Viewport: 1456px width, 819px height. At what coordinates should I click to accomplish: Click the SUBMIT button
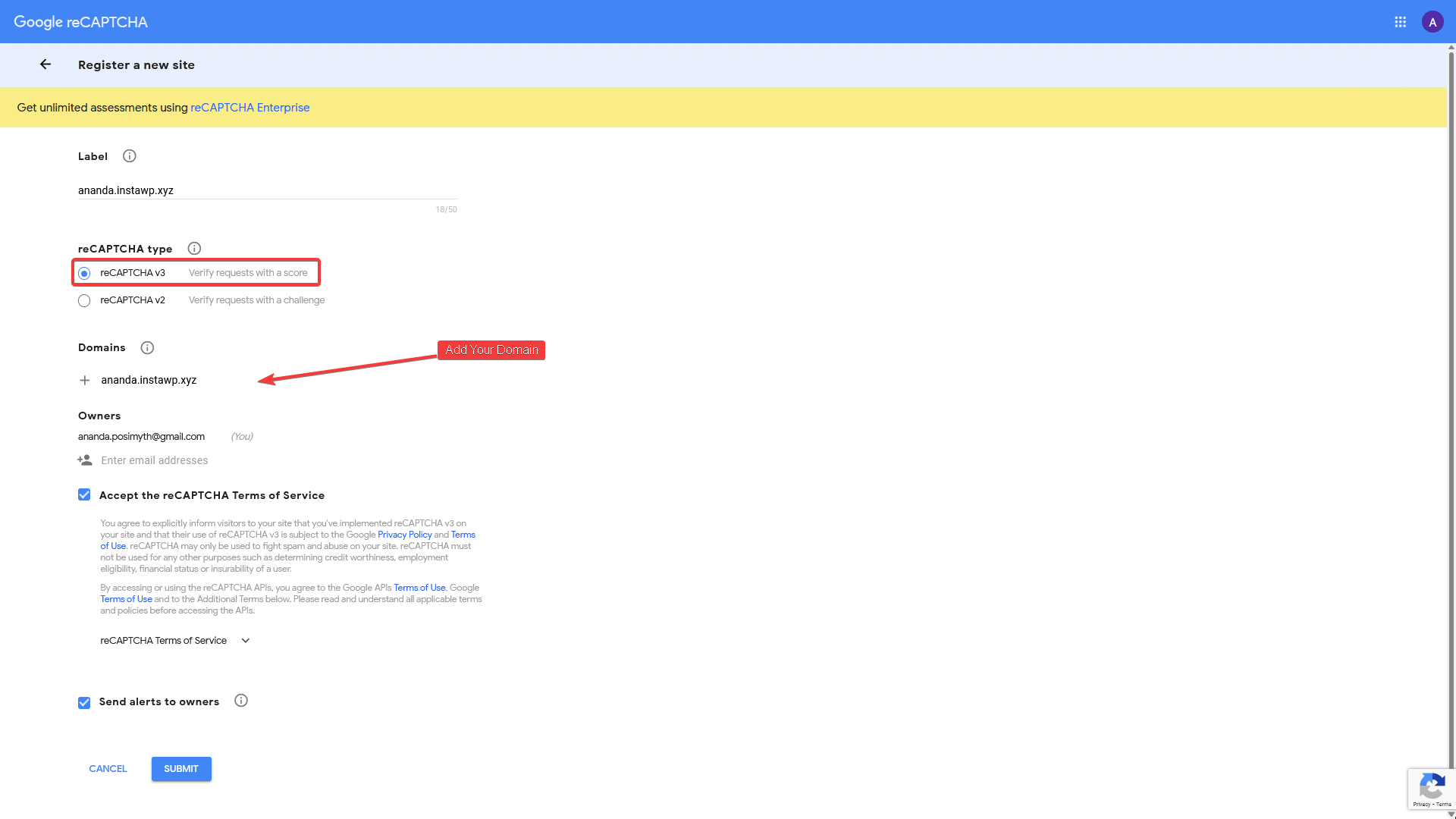(x=180, y=769)
